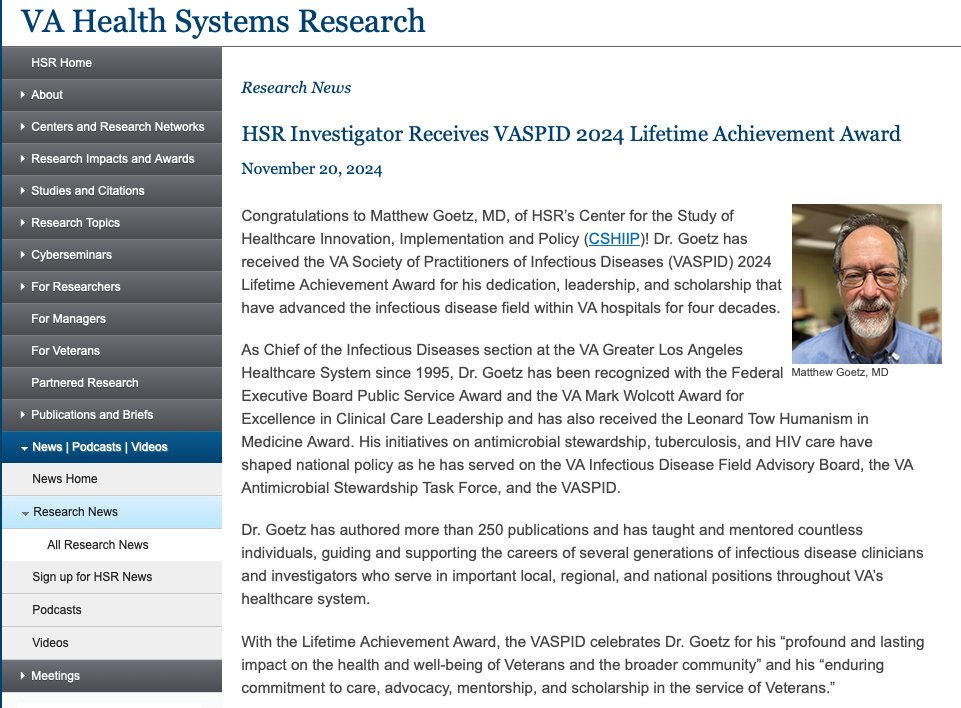961x708 pixels.
Task: Open the About section link
Action: point(47,94)
